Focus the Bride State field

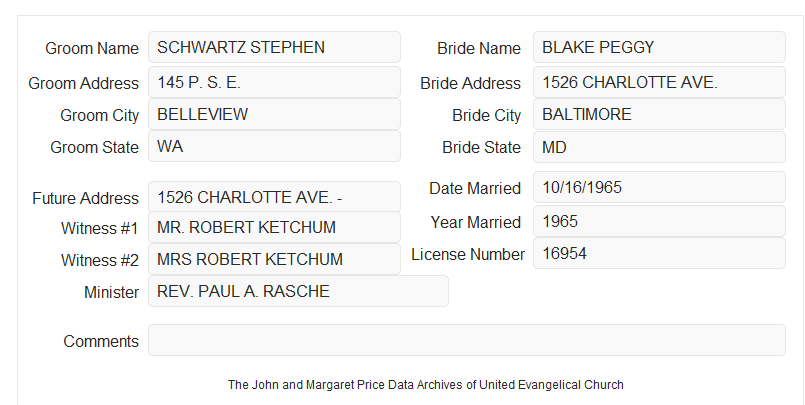(x=659, y=147)
